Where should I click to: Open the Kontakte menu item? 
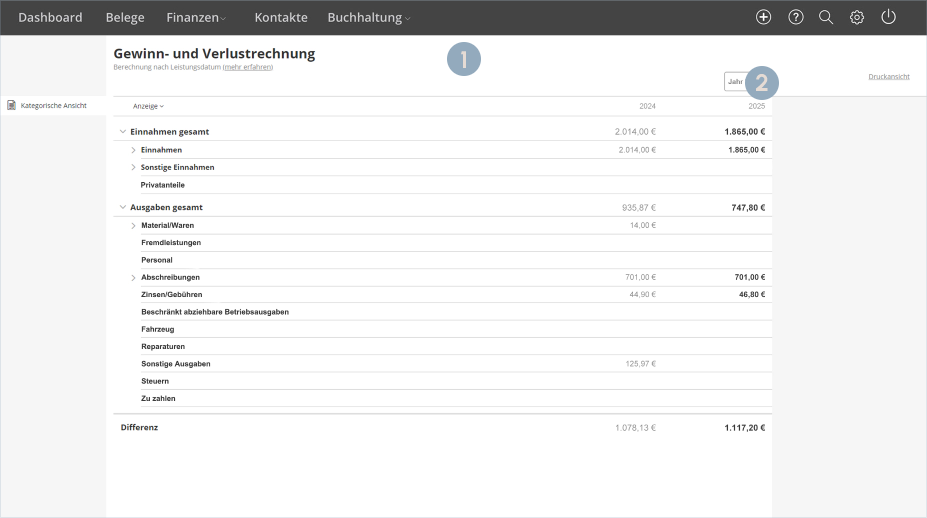(x=281, y=18)
